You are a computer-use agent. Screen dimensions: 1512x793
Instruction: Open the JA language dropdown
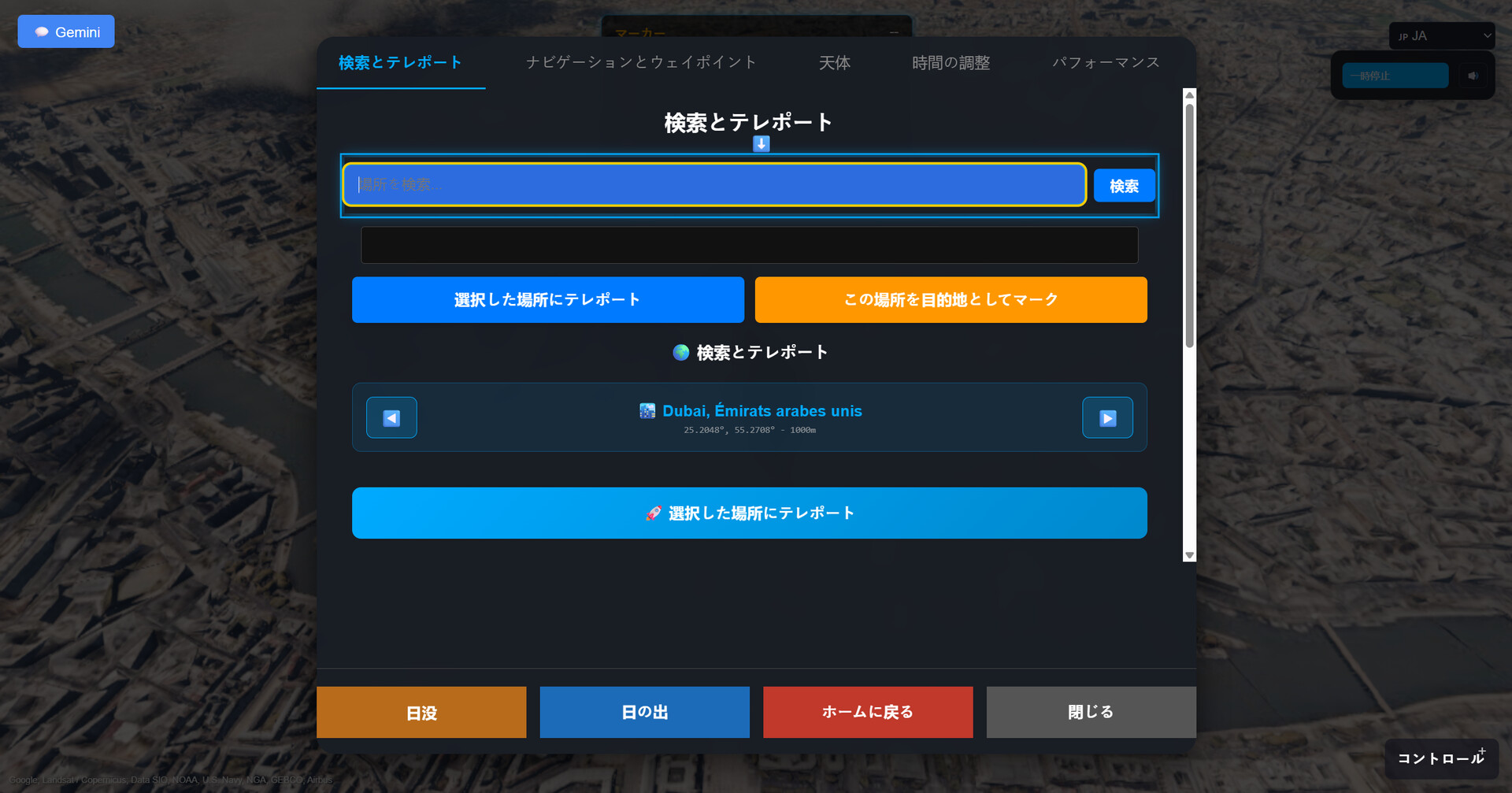click(1441, 35)
